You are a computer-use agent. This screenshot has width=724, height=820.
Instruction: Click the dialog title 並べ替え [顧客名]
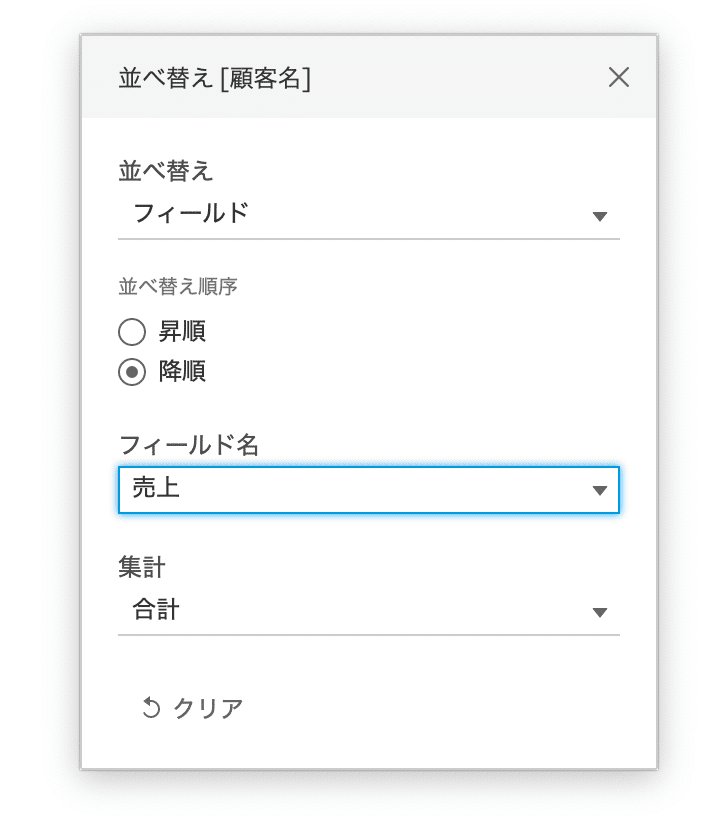pos(214,78)
